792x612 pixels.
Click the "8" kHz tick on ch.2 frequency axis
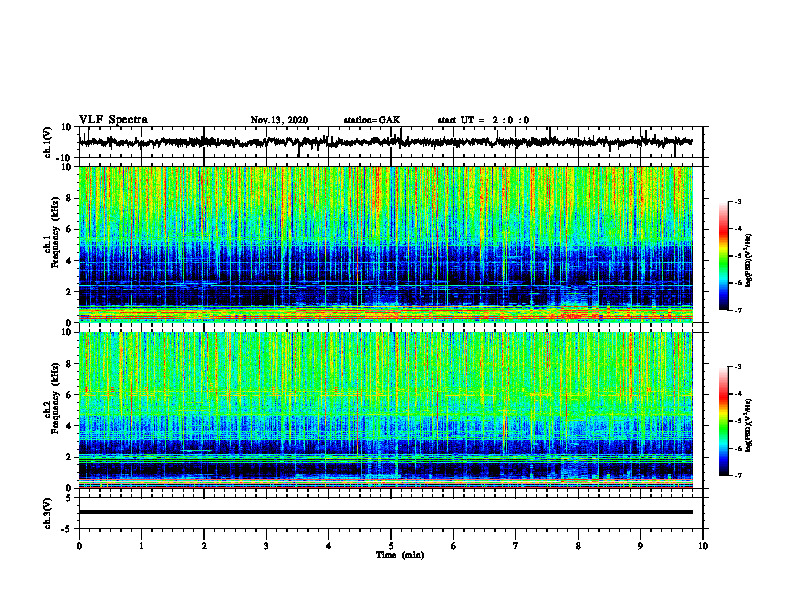coord(69,364)
